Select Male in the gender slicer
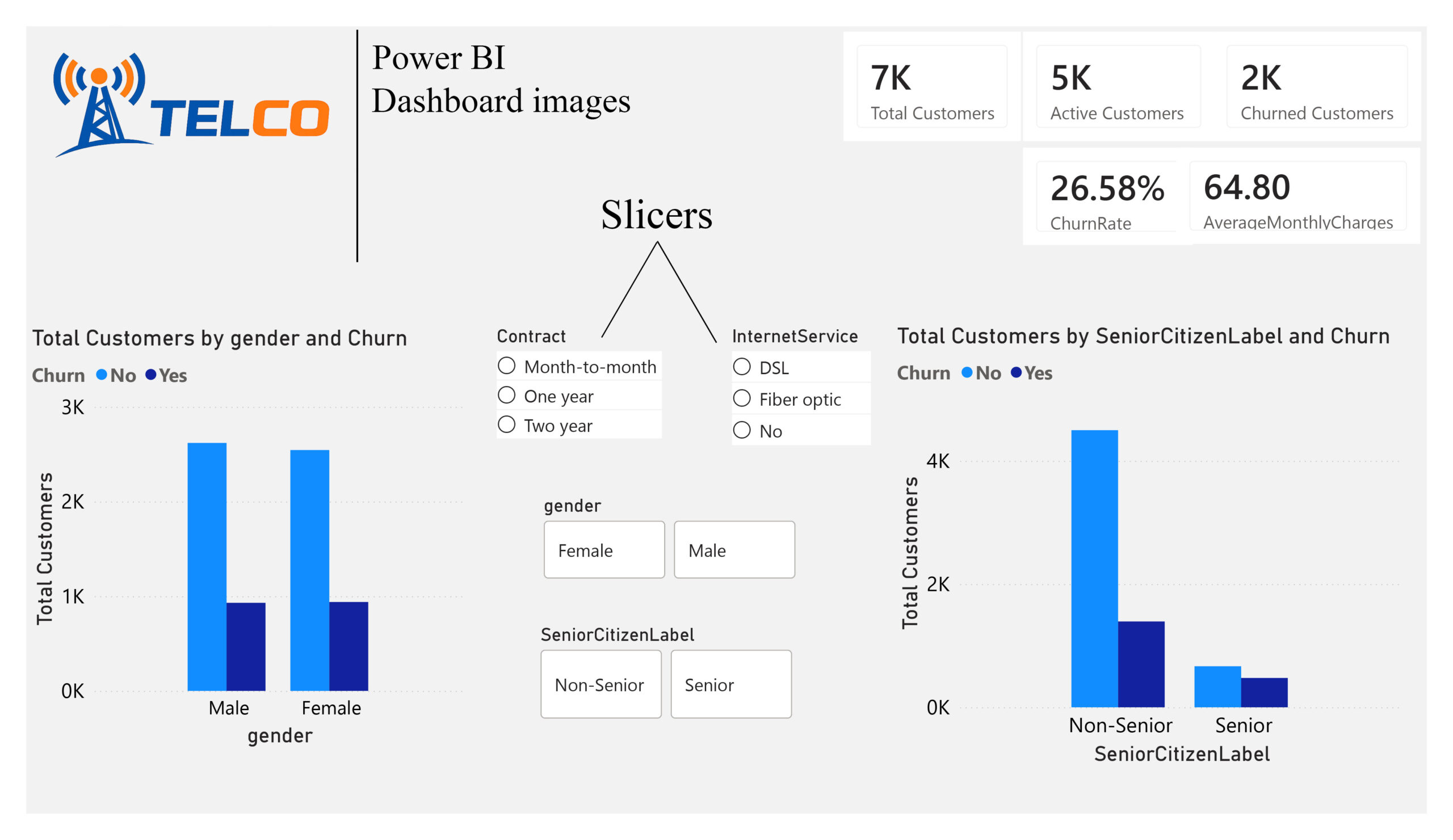This screenshot has height=840, width=1453. click(734, 549)
